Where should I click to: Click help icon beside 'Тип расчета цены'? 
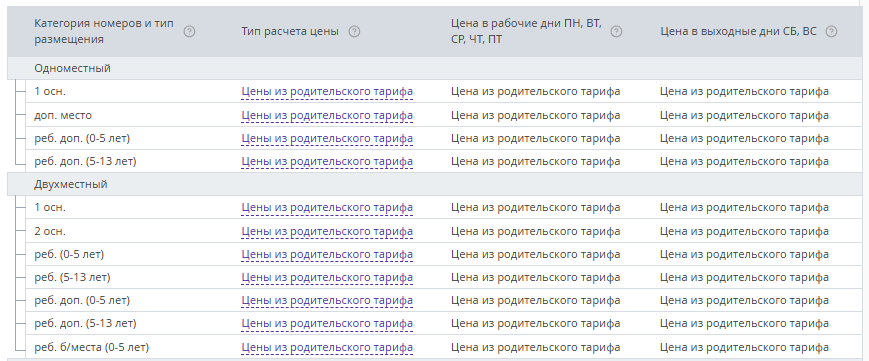pos(354,32)
